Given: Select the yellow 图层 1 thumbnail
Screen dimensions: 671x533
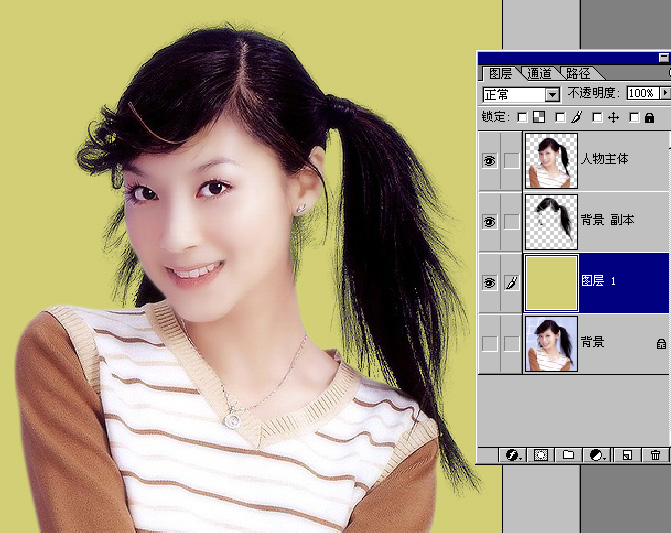Looking at the screenshot, I should point(551,283).
